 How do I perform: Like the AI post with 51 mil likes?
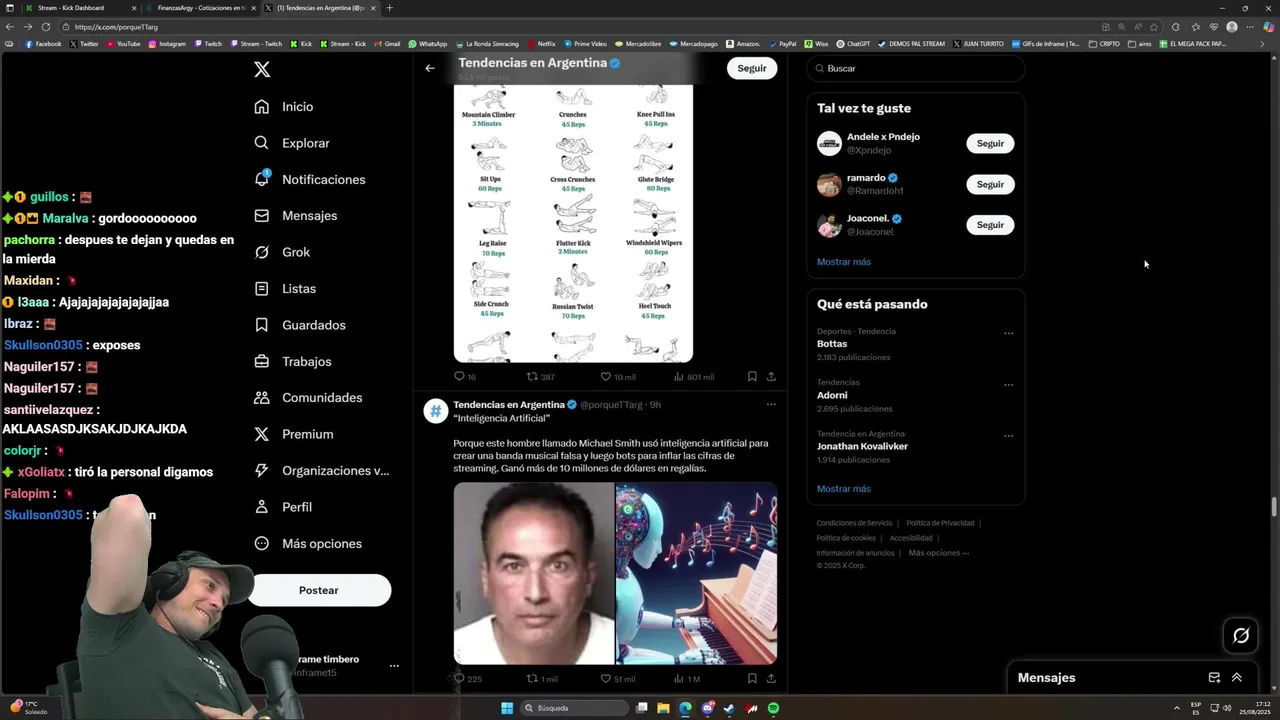(x=617, y=679)
